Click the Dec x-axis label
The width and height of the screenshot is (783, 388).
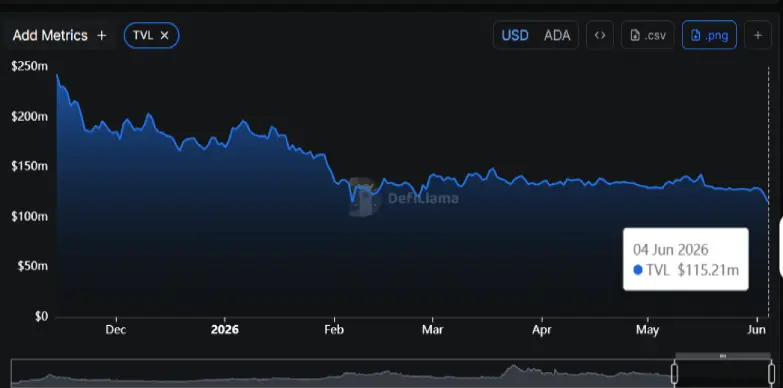[x=116, y=330]
